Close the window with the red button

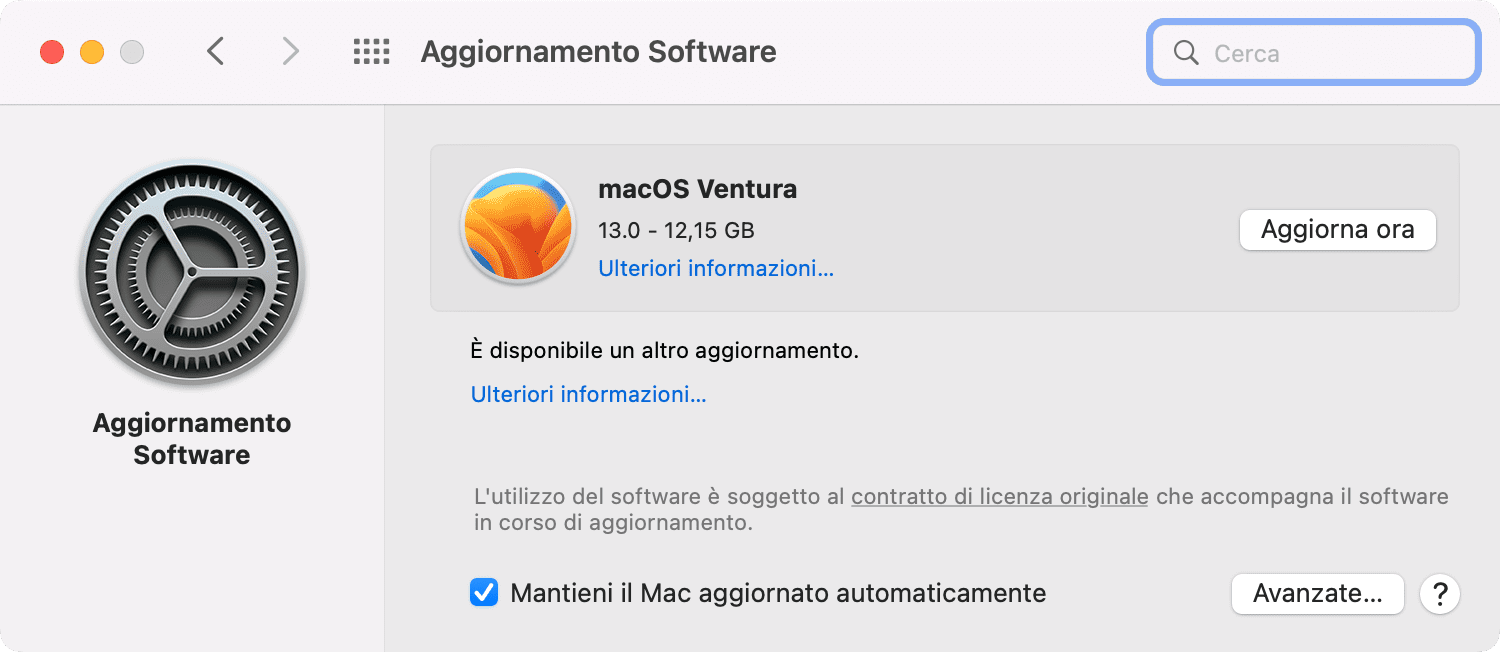[x=52, y=52]
